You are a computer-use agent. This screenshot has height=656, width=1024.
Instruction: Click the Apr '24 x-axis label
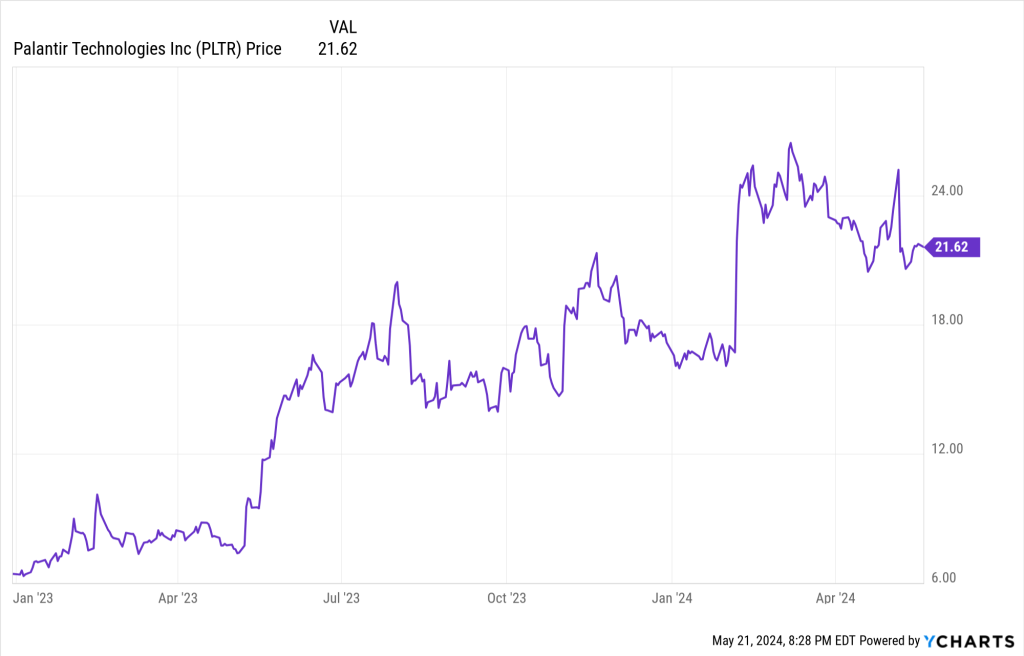(x=835, y=599)
